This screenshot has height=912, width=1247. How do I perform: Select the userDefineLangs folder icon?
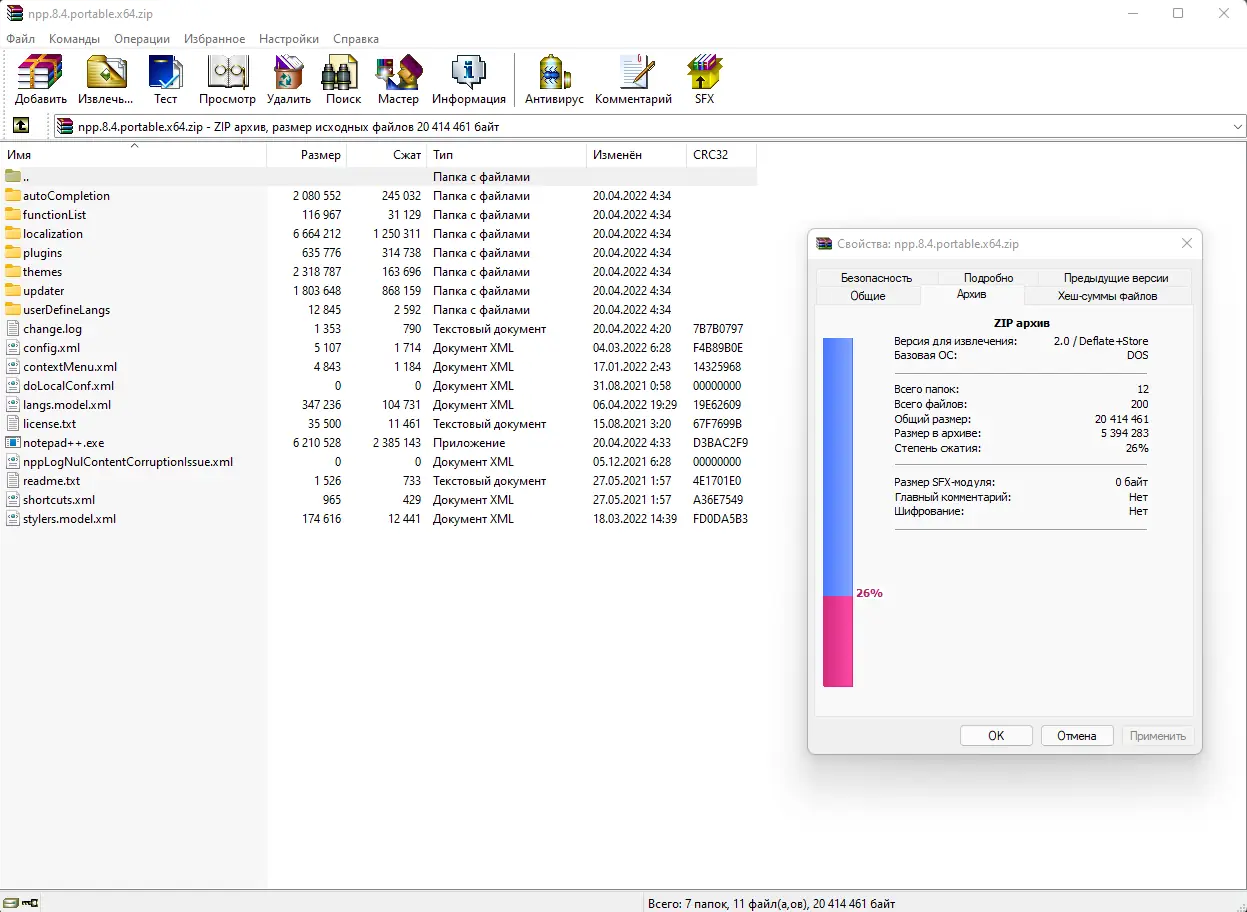pos(13,310)
